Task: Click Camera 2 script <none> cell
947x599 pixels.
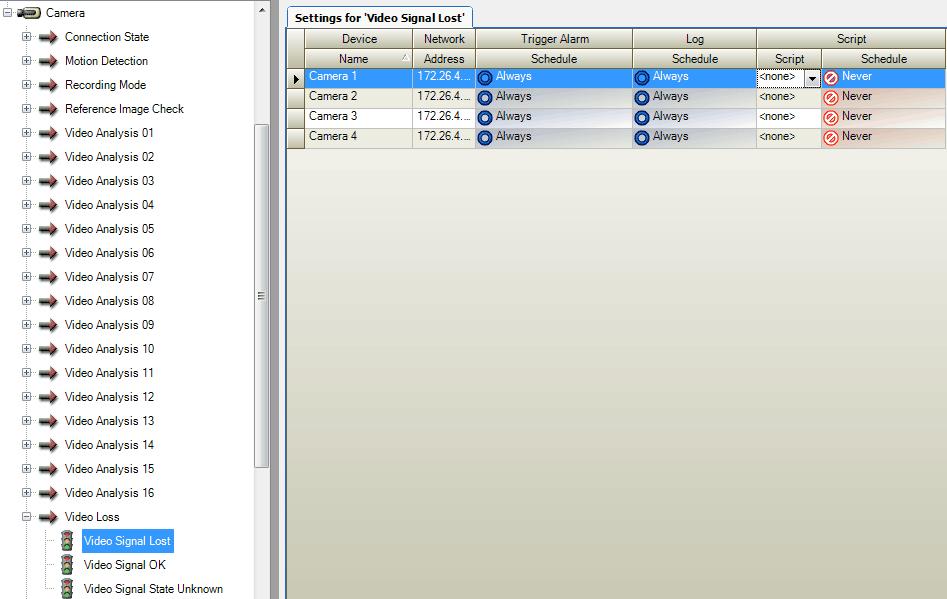Action: click(789, 98)
